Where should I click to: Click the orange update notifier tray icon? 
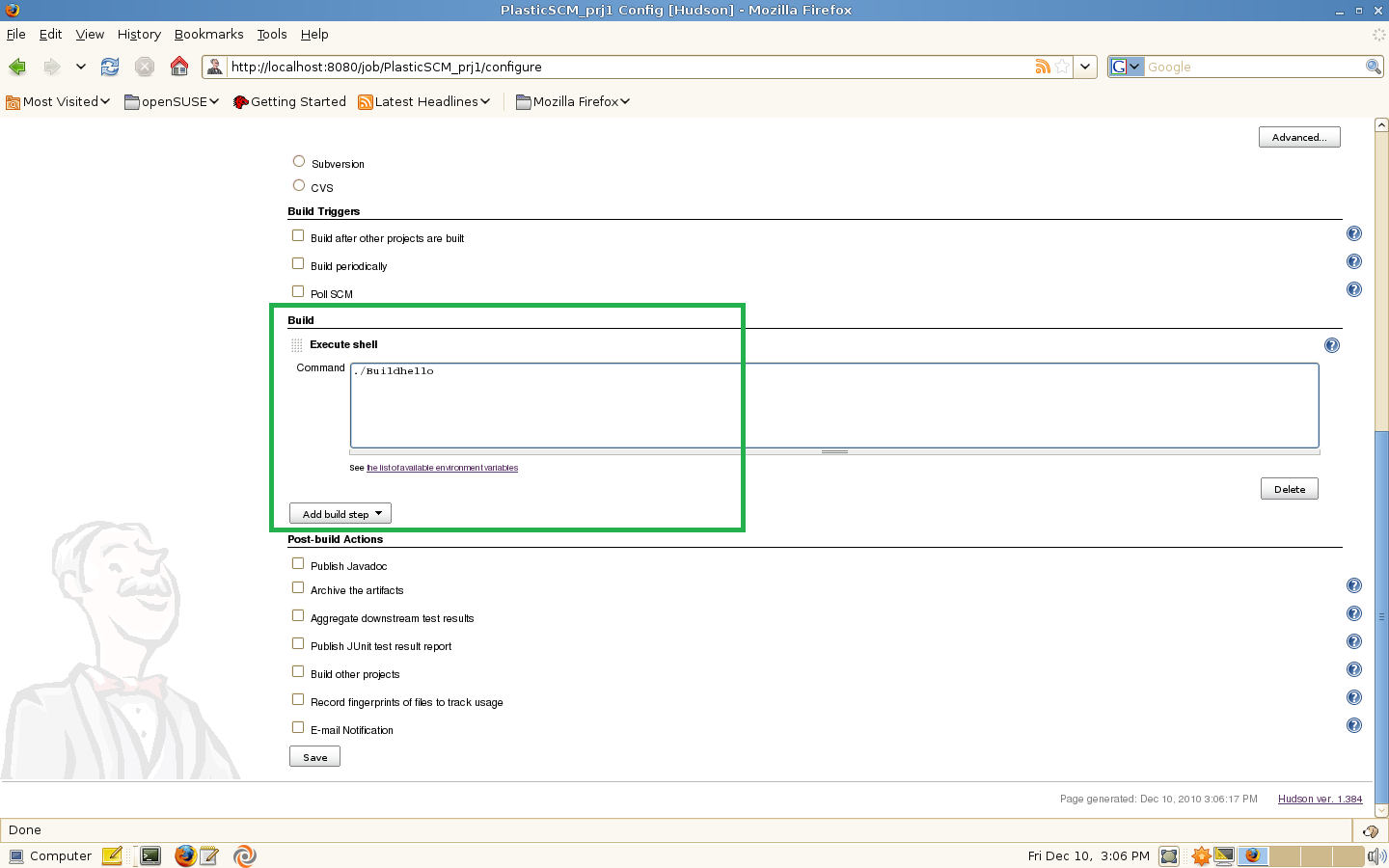click(1201, 855)
